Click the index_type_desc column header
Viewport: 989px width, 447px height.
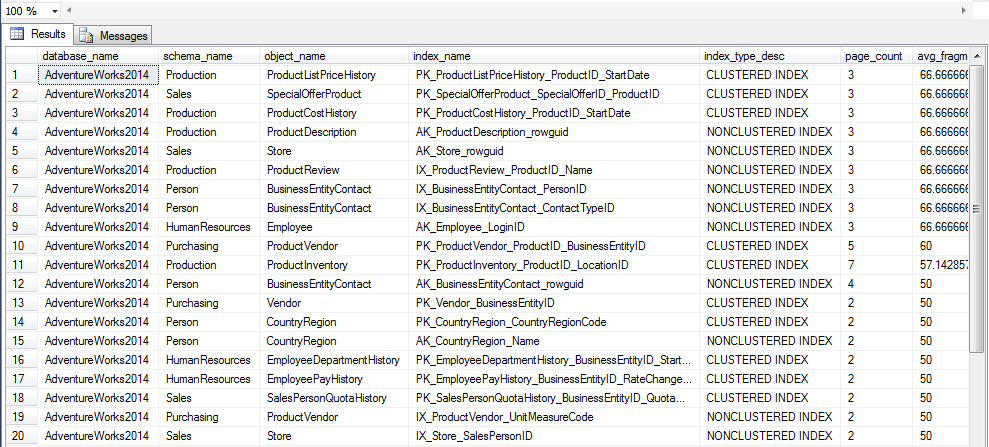(770, 56)
